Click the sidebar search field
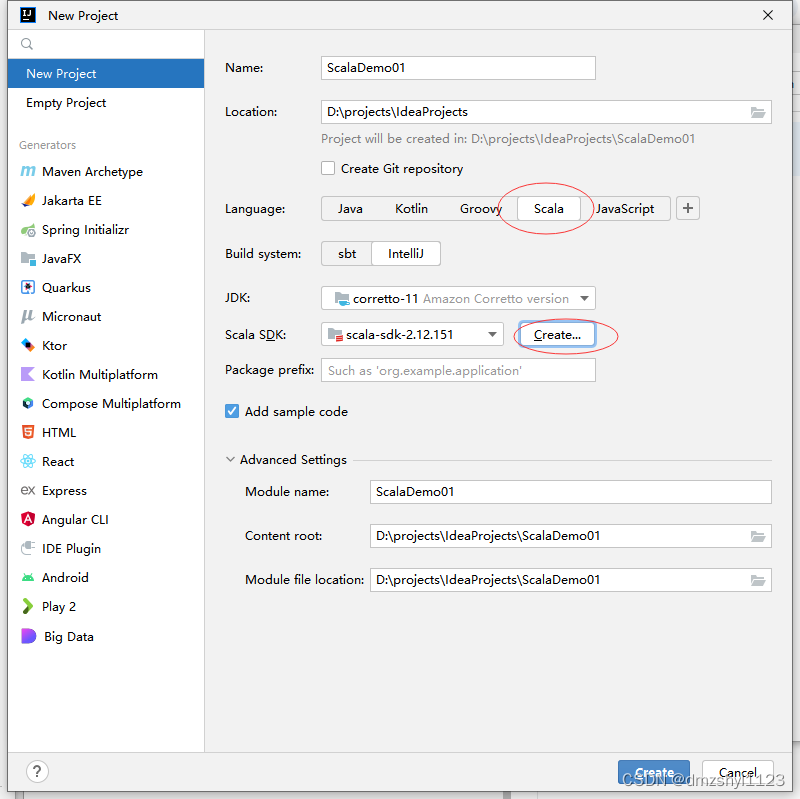The height and width of the screenshot is (799, 800). point(106,44)
